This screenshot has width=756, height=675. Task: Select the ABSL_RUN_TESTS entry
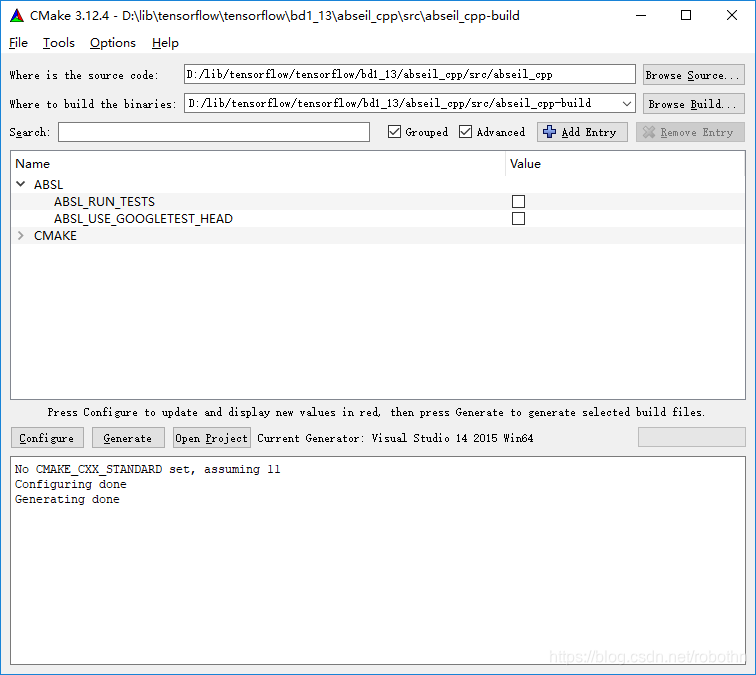[104, 202]
